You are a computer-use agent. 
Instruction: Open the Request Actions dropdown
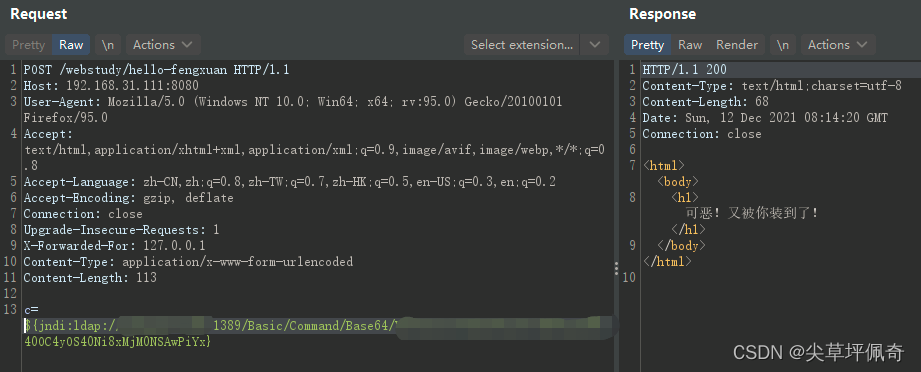tap(163, 45)
